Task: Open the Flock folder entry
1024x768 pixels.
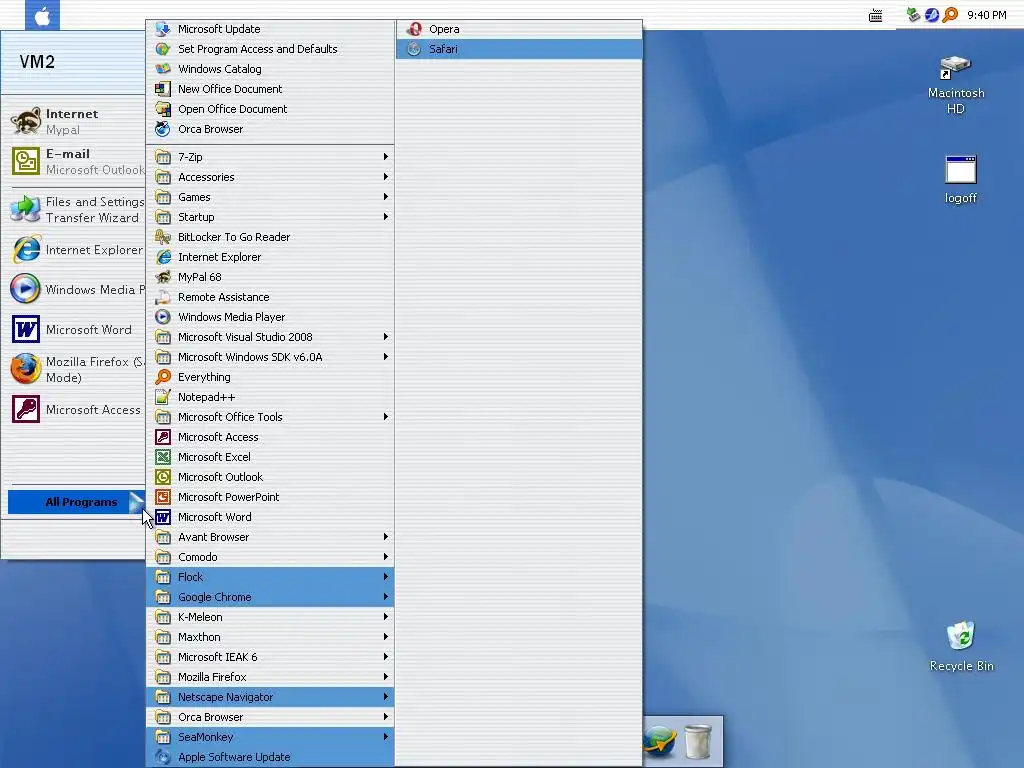Action: point(270,577)
